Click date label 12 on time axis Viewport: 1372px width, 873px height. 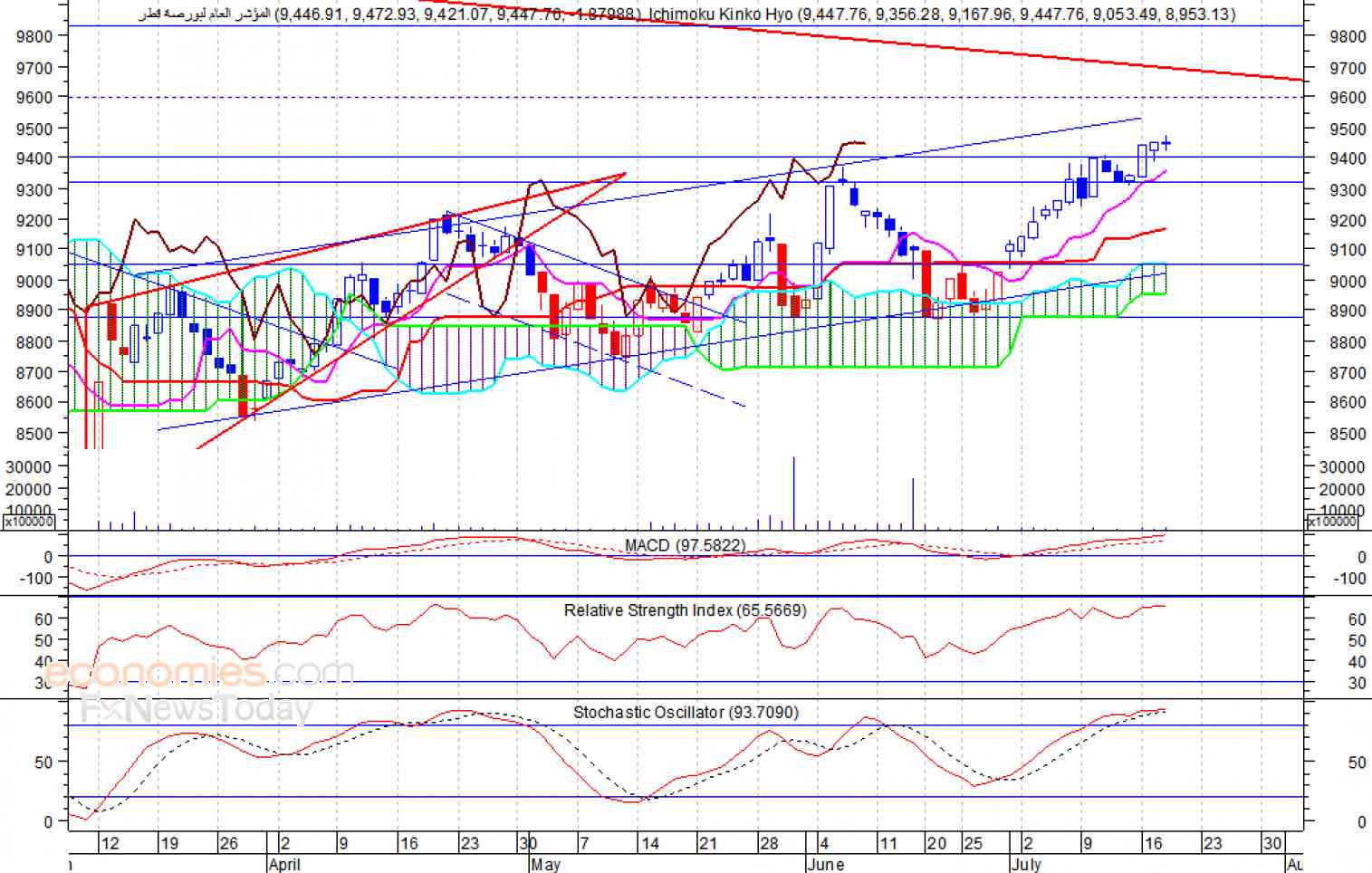(110, 843)
